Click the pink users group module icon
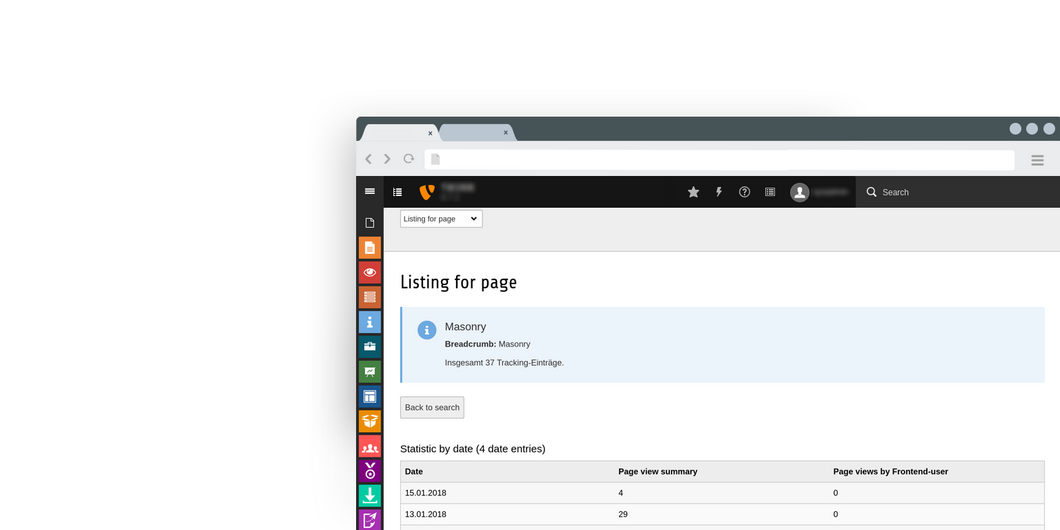The image size is (1060, 530). tap(370, 446)
